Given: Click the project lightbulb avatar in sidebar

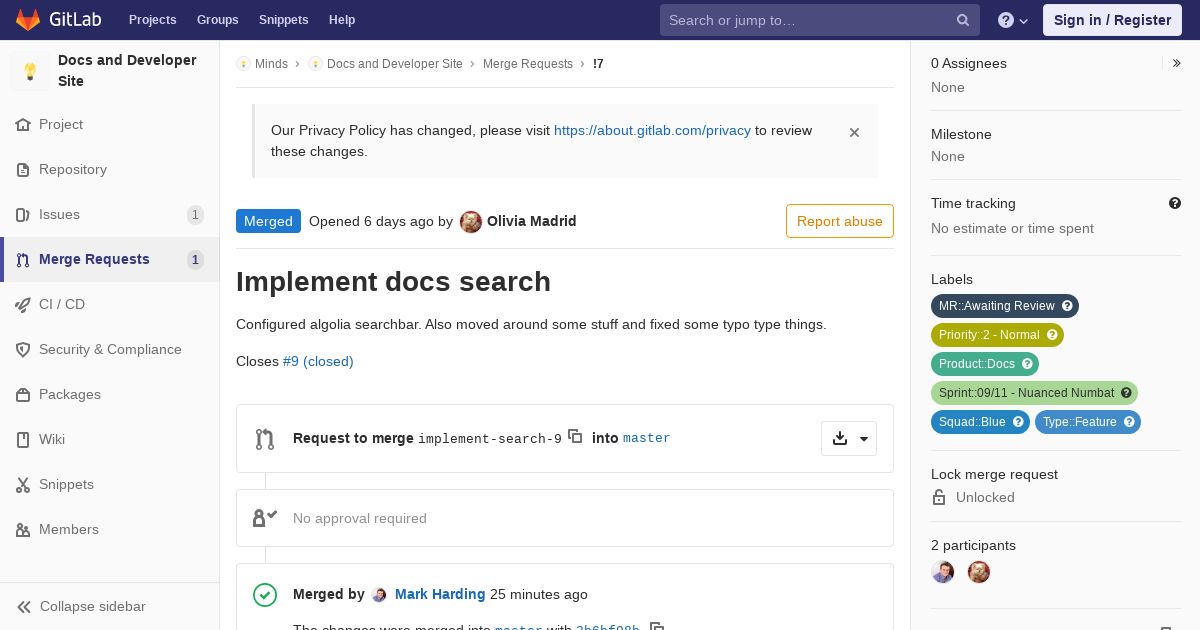Looking at the screenshot, I should [x=30, y=71].
